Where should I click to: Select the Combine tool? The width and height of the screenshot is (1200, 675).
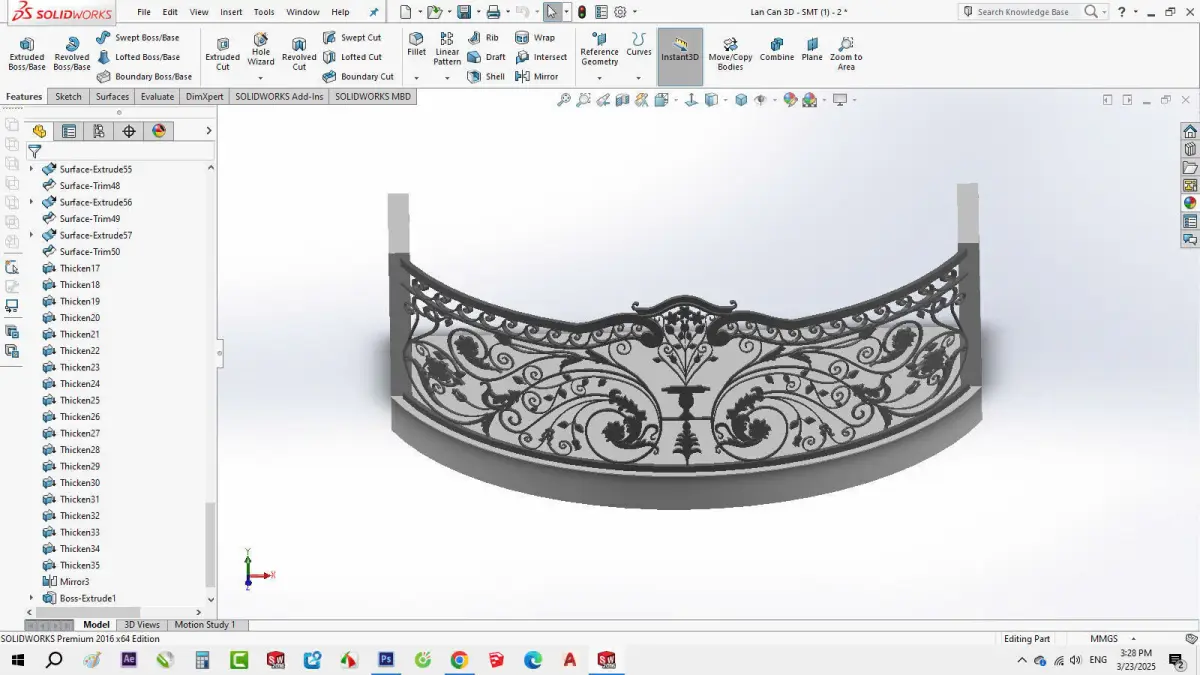(776, 50)
